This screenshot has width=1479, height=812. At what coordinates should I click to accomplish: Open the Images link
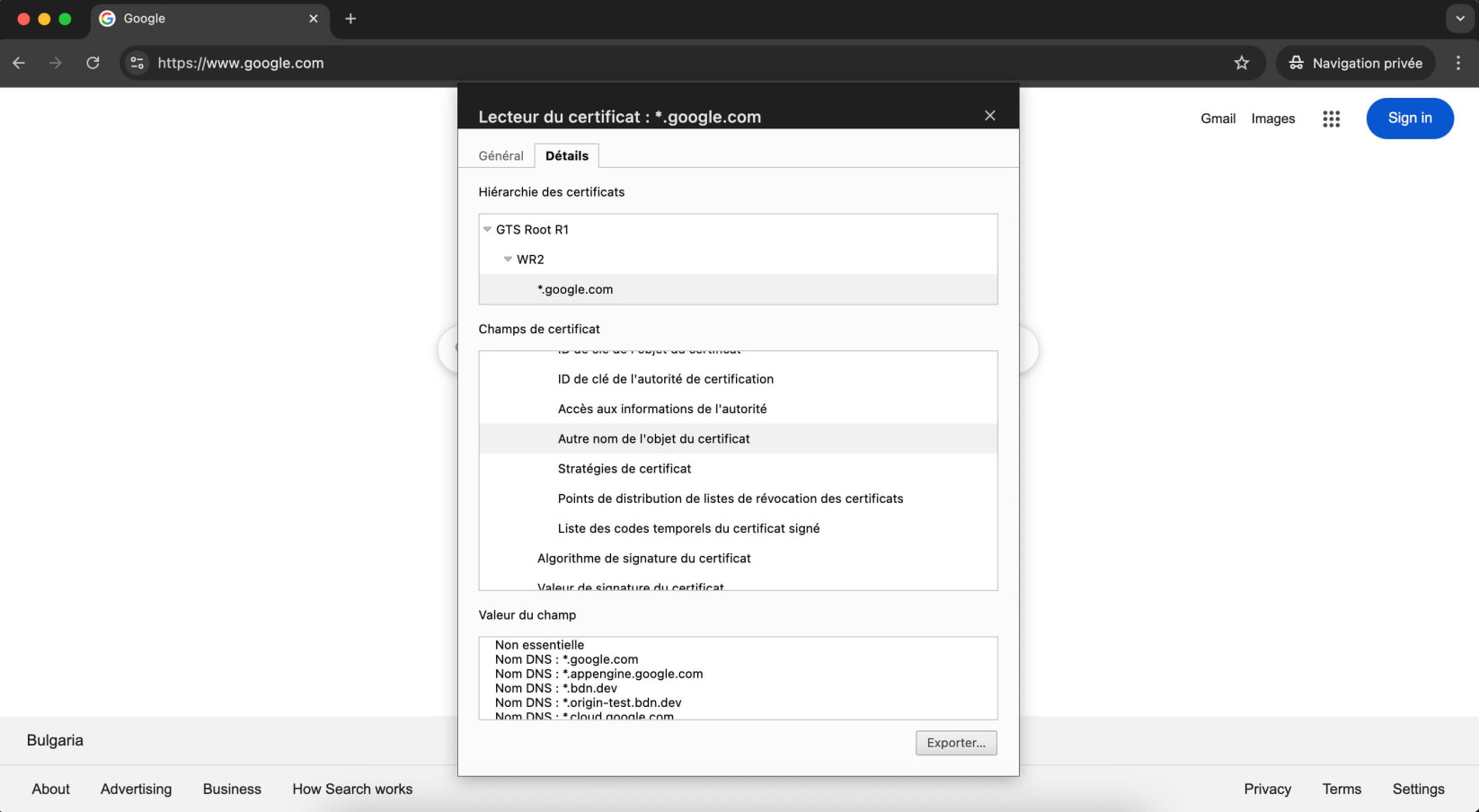pyautogui.click(x=1273, y=119)
